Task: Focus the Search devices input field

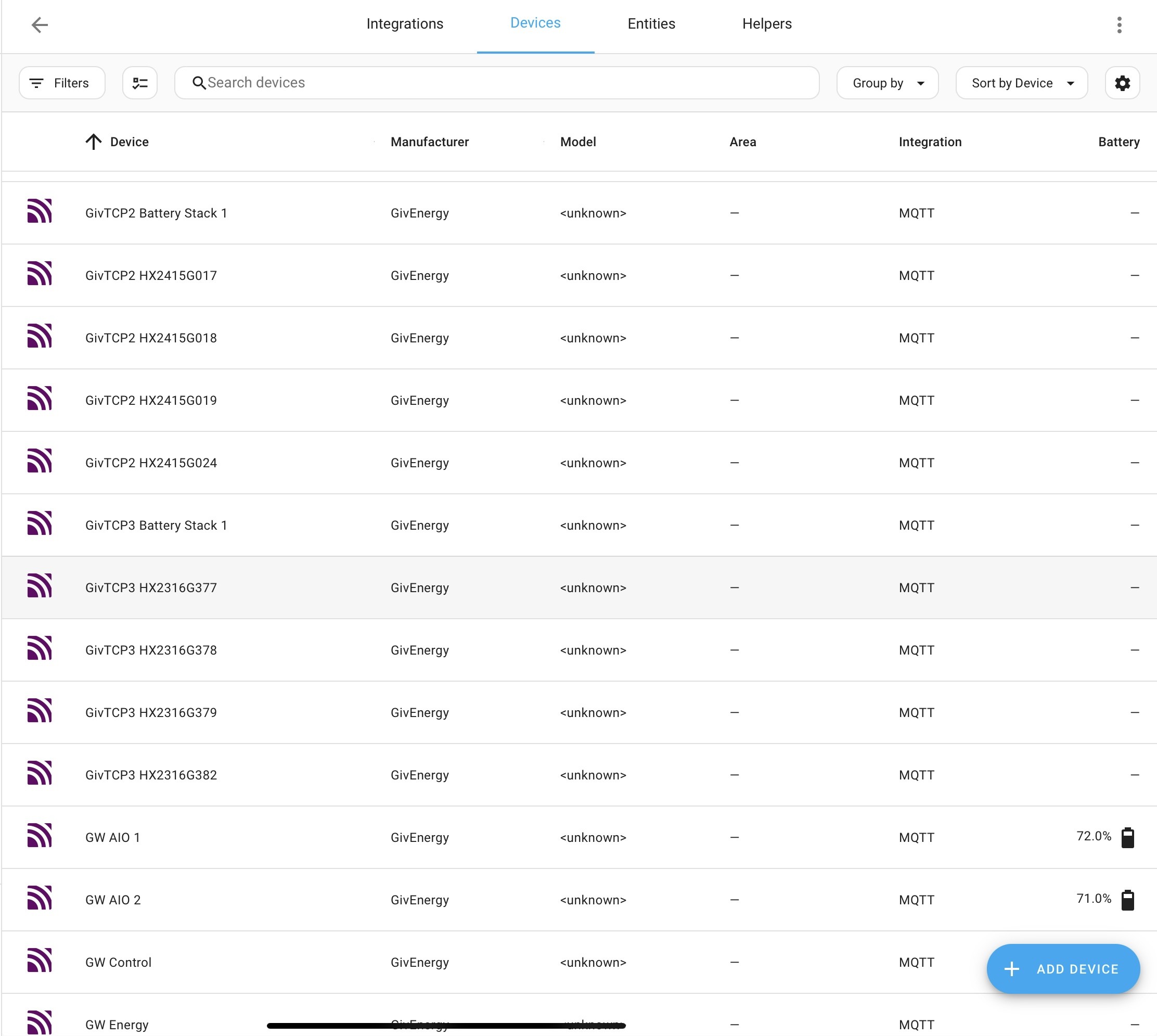Action: coord(497,83)
